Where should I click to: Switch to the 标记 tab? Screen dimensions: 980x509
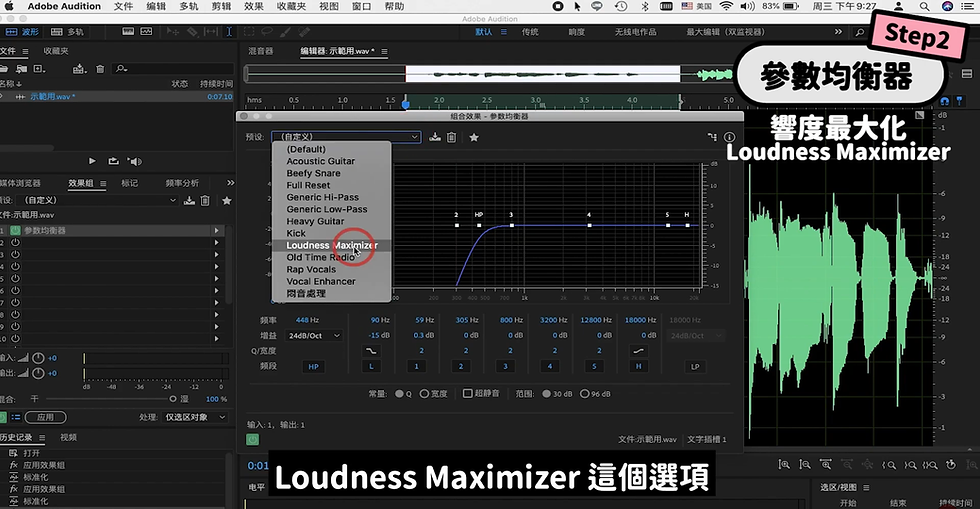(x=129, y=183)
